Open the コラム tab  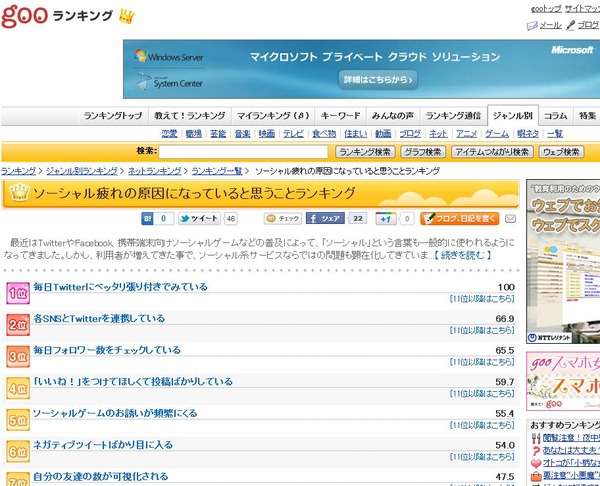pyautogui.click(x=556, y=116)
